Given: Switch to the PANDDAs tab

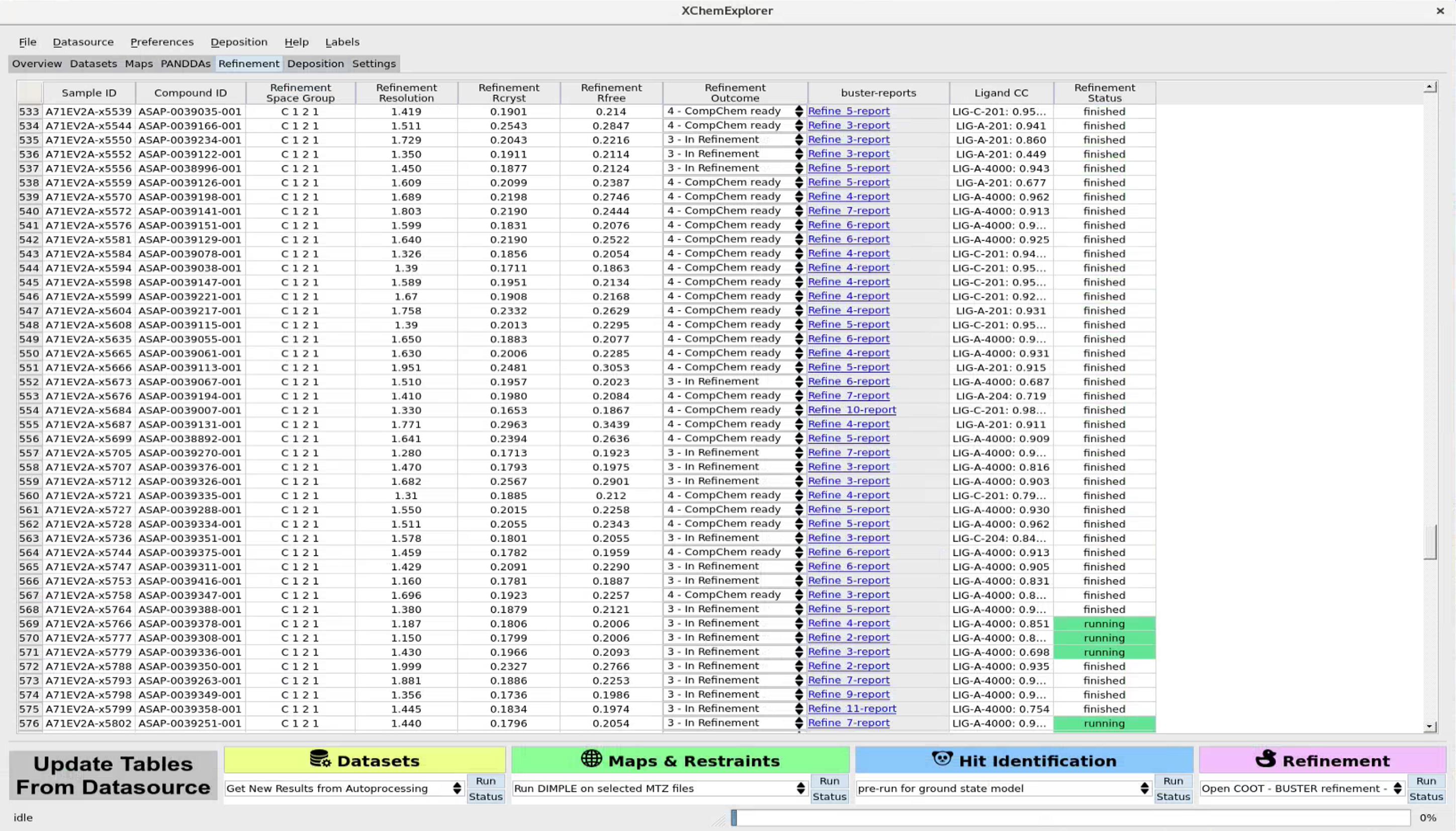Looking at the screenshot, I should pyautogui.click(x=186, y=63).
